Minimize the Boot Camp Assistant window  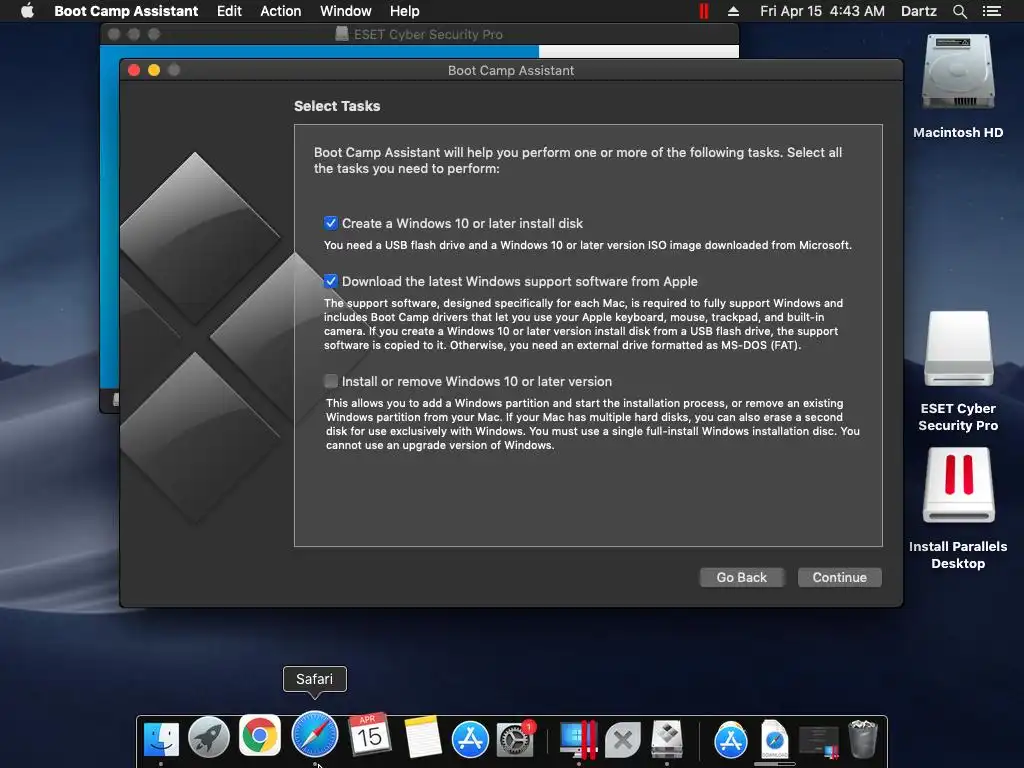(154, 71)
